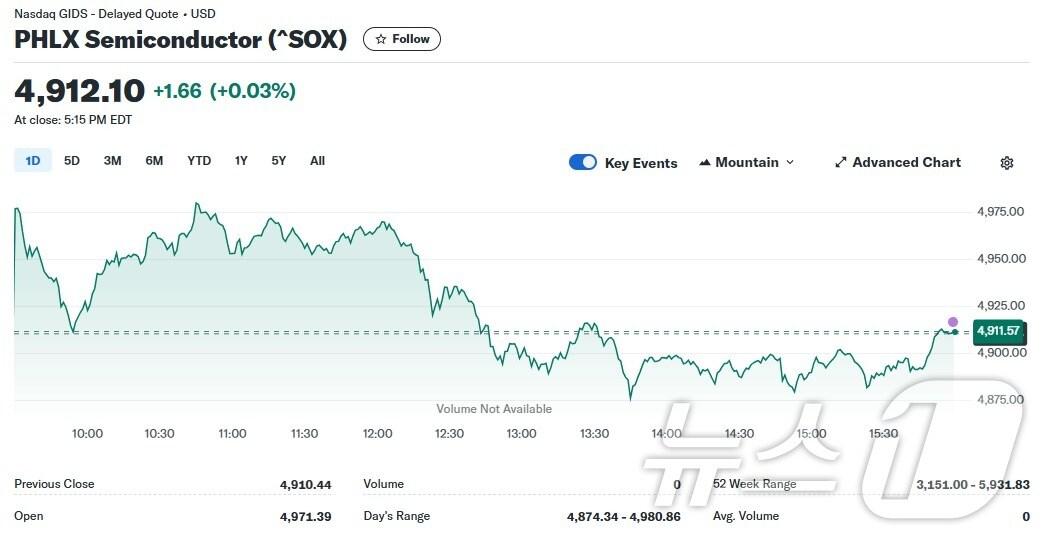
Task: Click the star icon in Follow button
Action: tap(380, 39)
